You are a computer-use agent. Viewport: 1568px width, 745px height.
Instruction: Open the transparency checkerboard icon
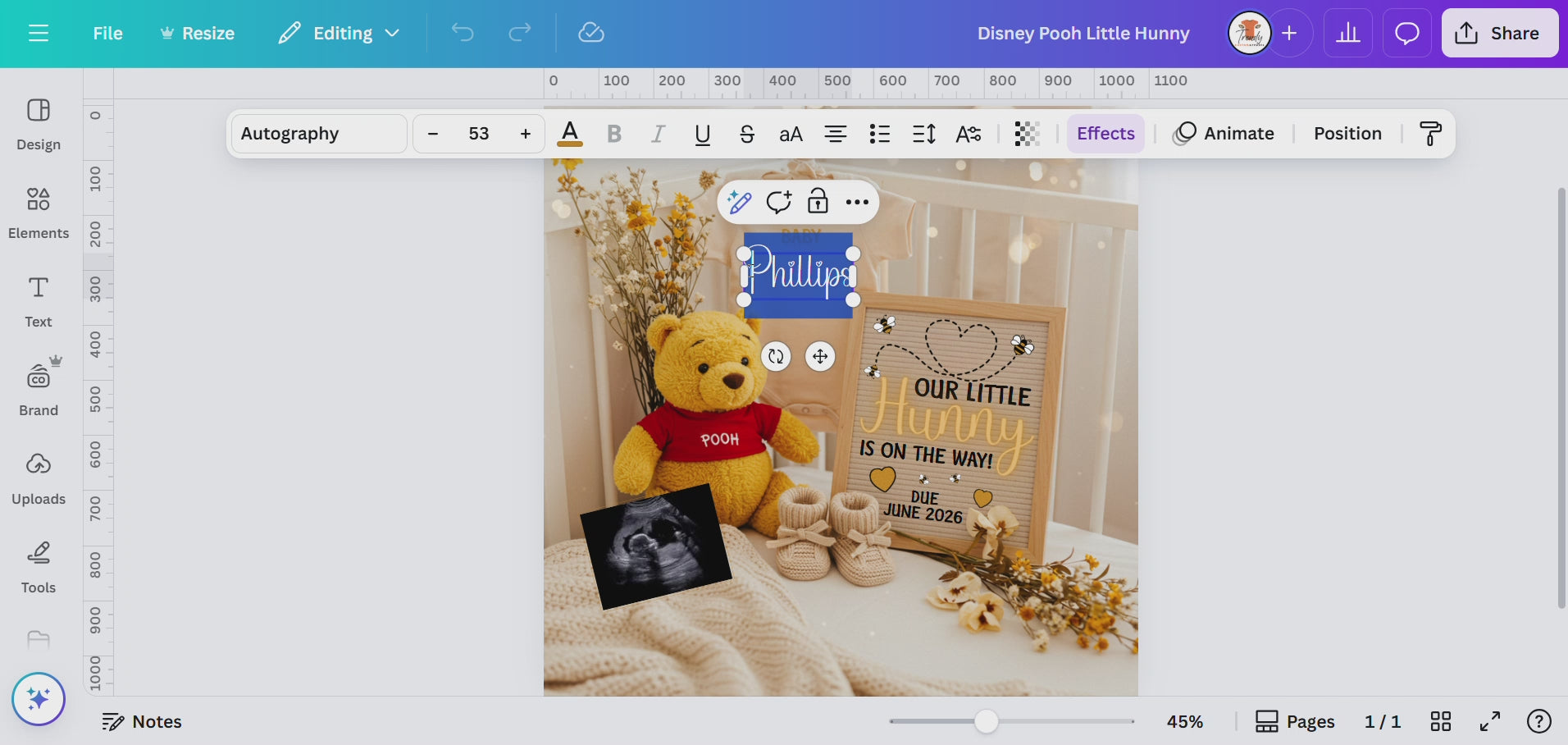coord(1027,134)
